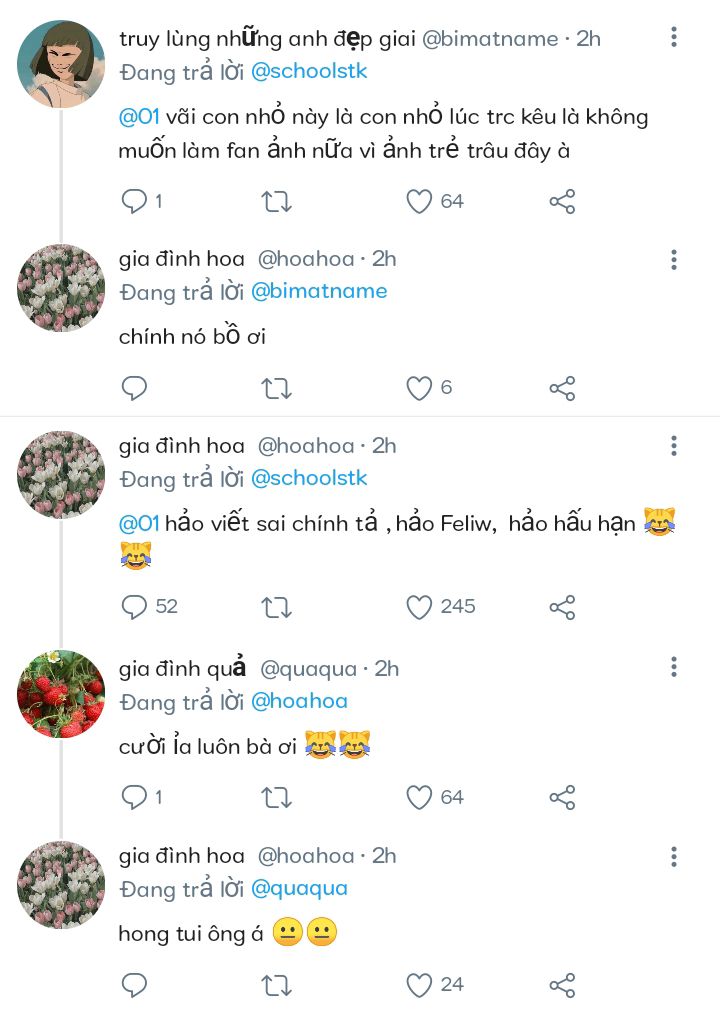
Task: Retweet the bimatname tweet
Action: (x=276, y=202)
